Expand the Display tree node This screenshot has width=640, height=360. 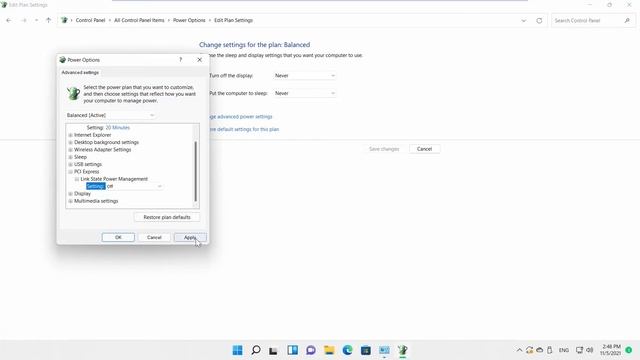[x=71, y=194]
